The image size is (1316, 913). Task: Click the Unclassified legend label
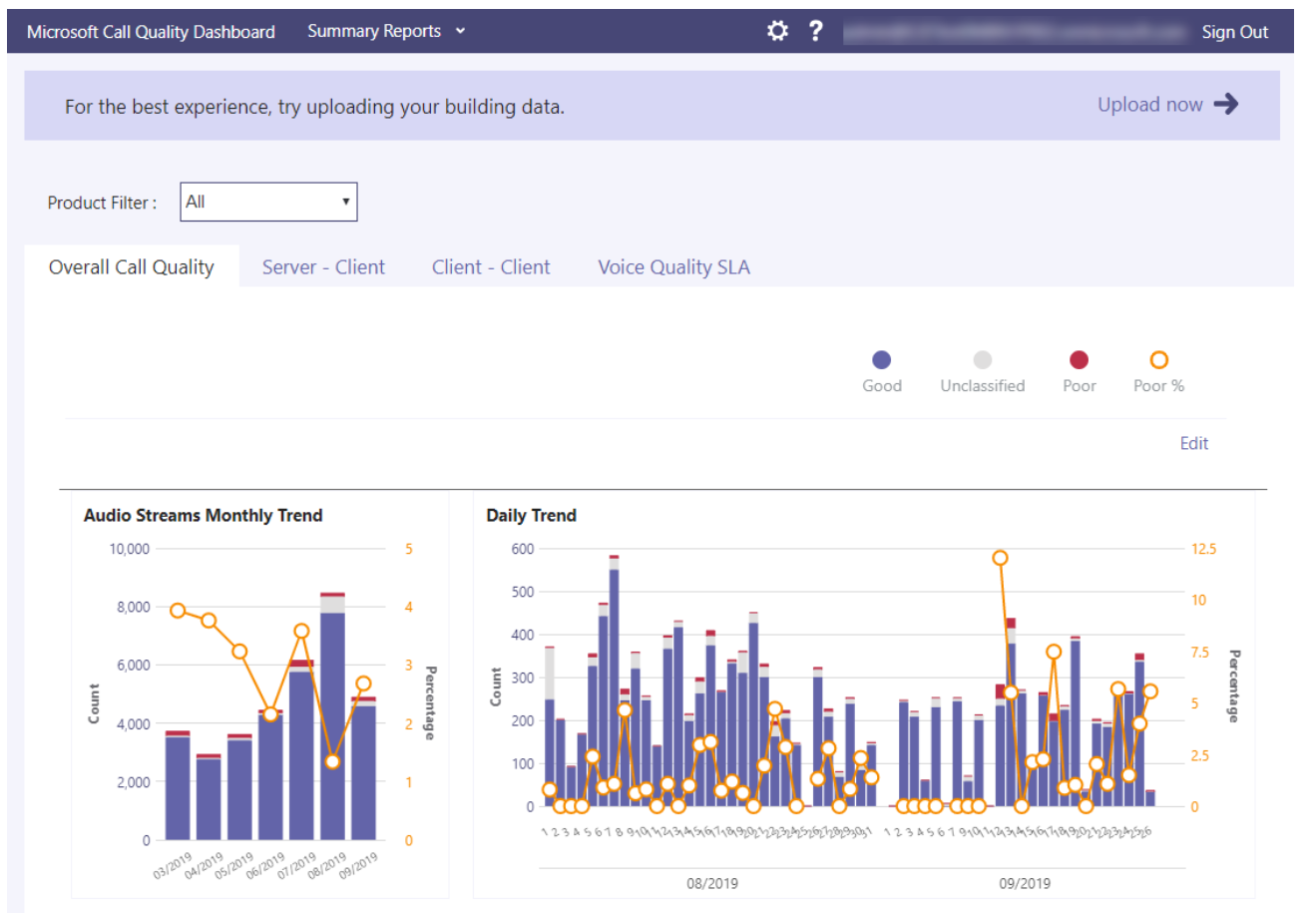(x=983, y=386)
